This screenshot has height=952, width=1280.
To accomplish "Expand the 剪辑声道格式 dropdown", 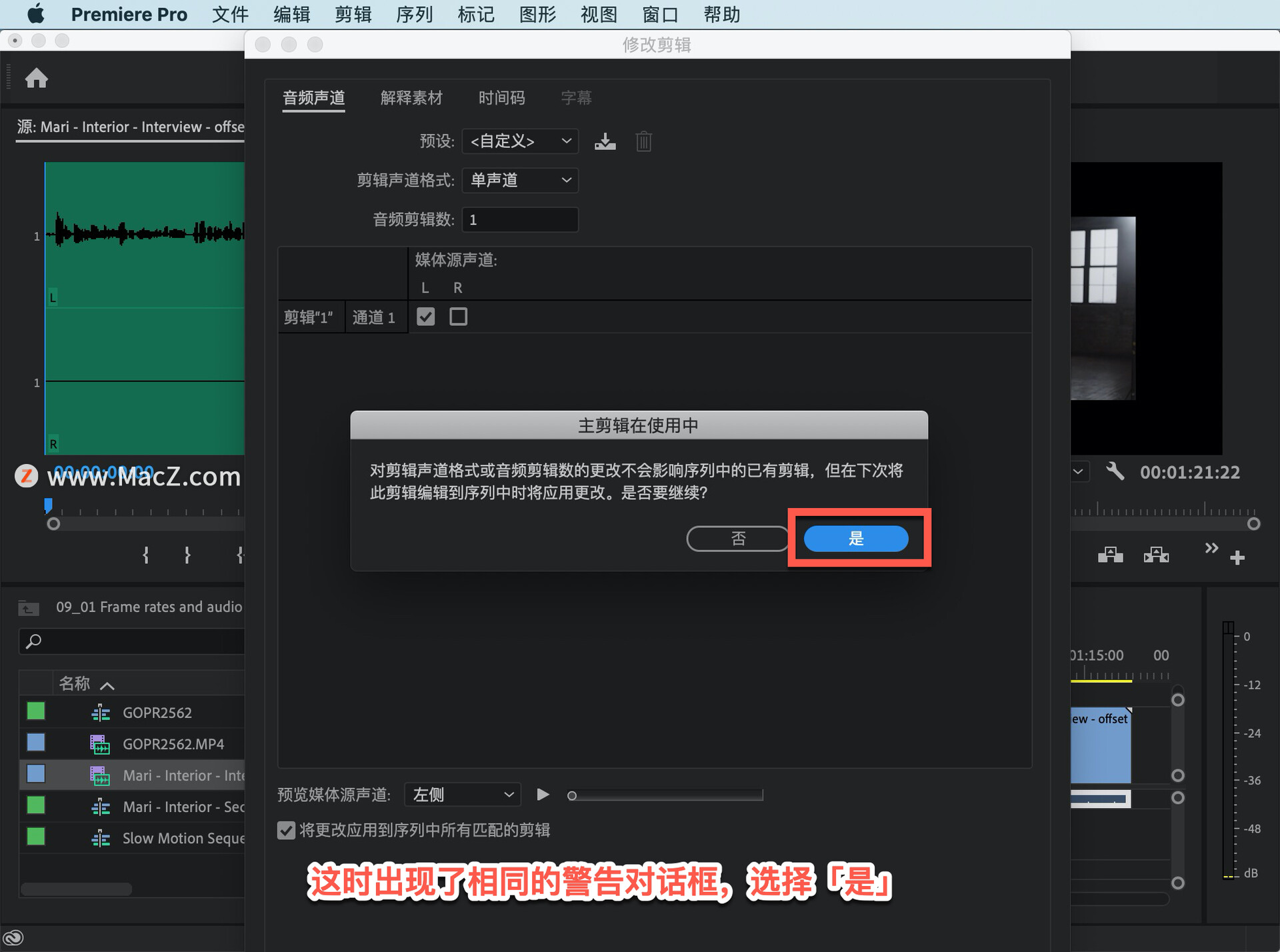I will pos(520,180).
